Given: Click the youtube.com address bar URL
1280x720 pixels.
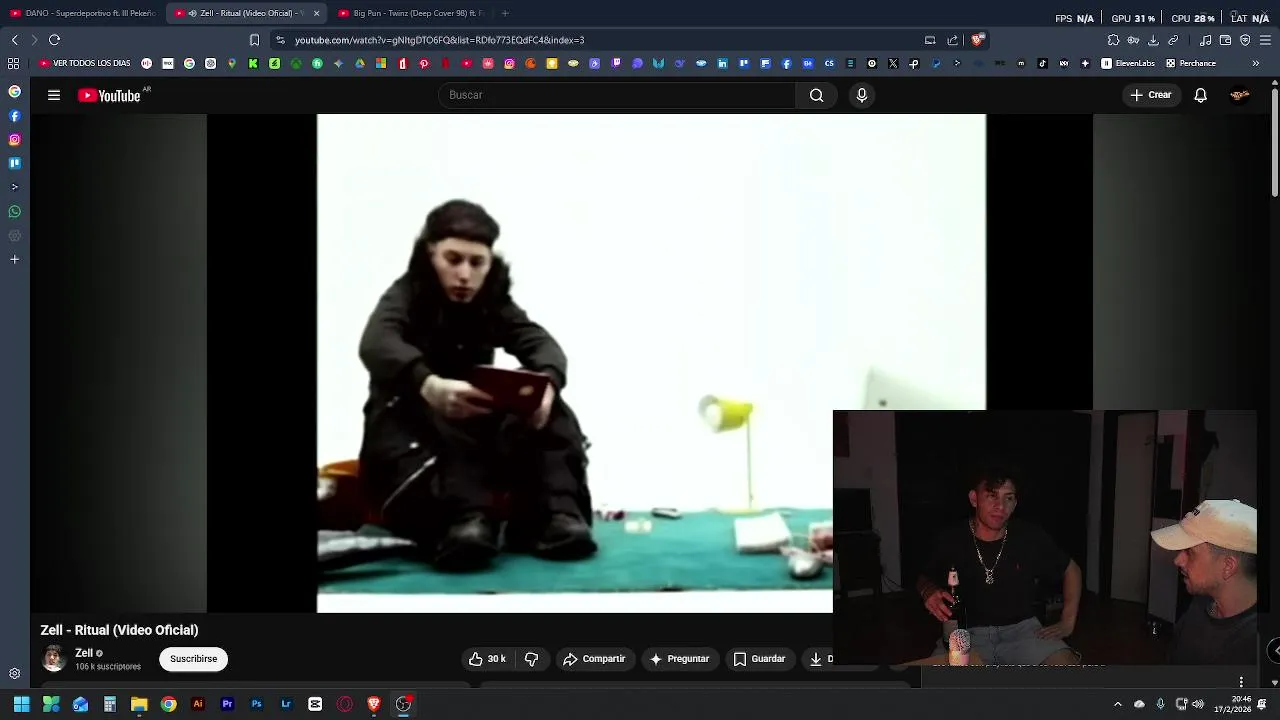Looking at the screenshot, I should coord(439,40).
